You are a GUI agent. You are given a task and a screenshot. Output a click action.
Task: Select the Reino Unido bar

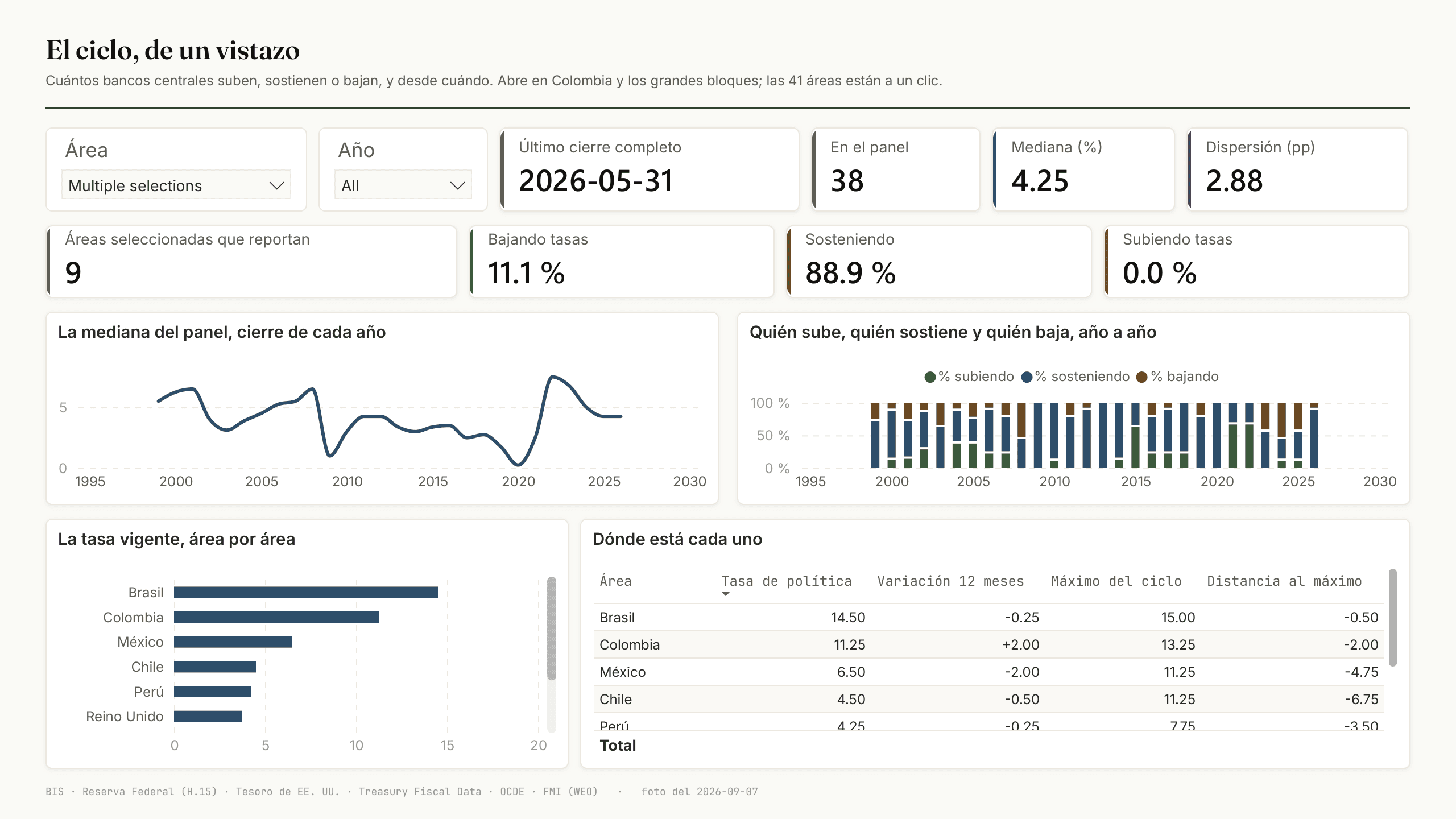tap(208, 717)
